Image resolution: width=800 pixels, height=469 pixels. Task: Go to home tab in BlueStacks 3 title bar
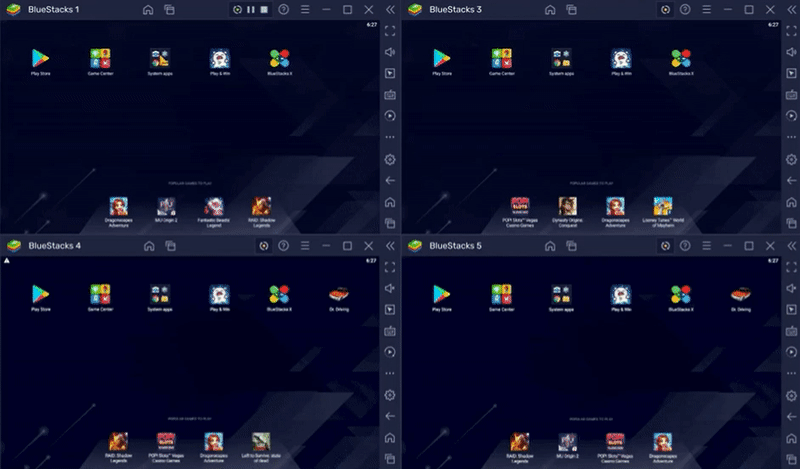[x=550, y=10]
